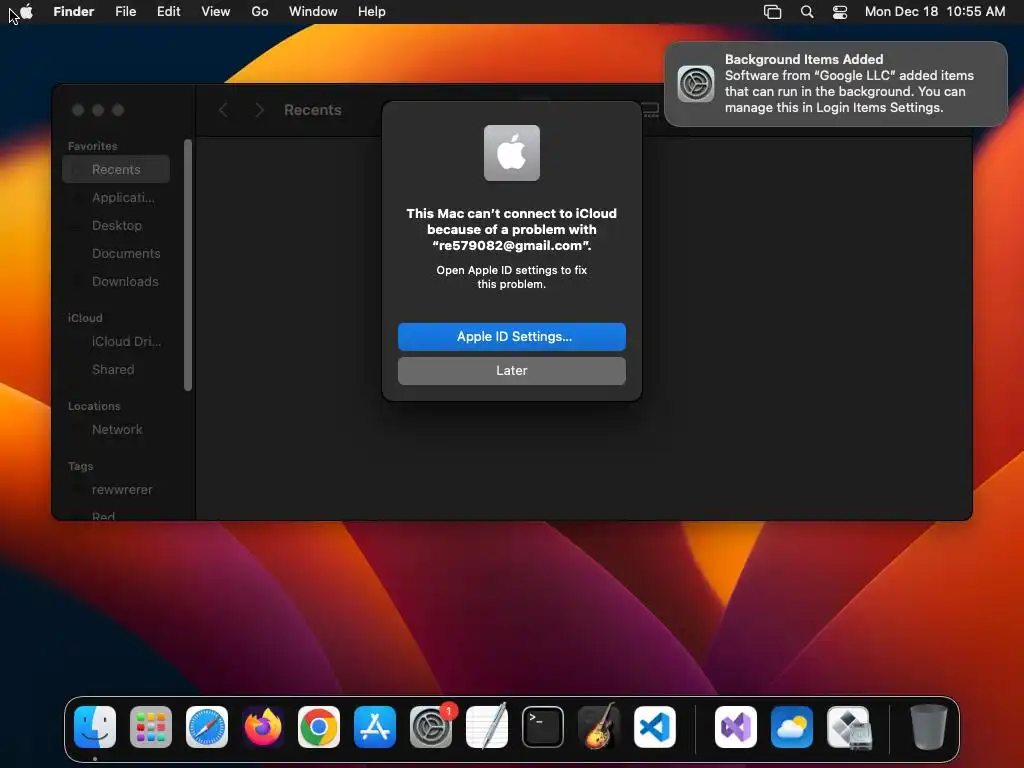Image resolution: width=1024 pixels, height=768 pixels.
Task: Select the rewwrerer tag in sidebar
Action: (x=116, y=490)
